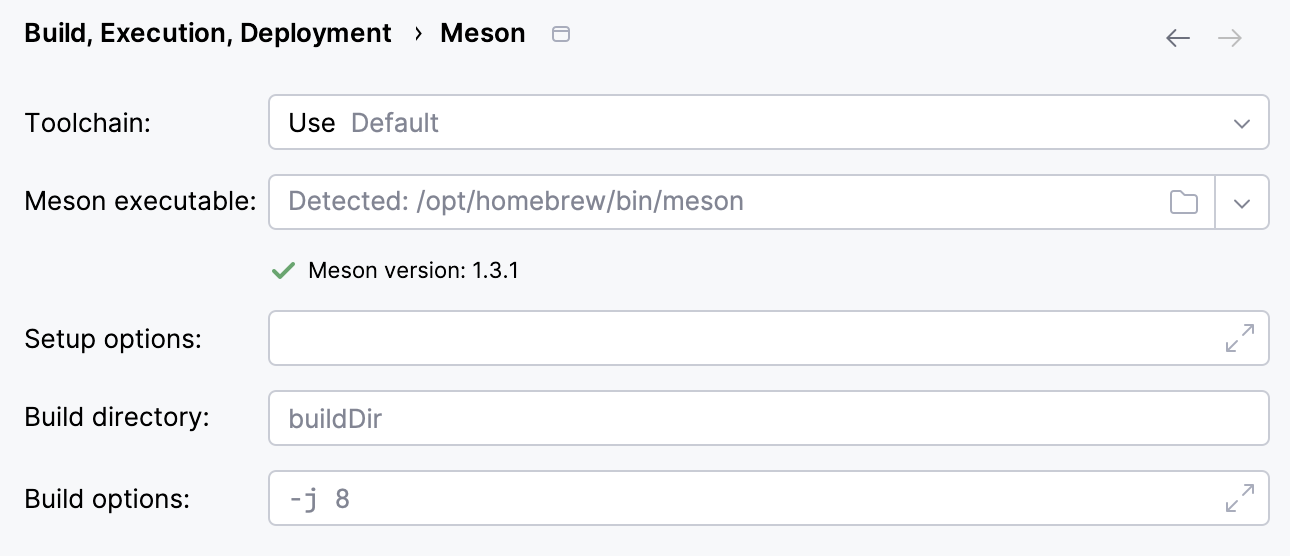Focus the Meson executable path field
This screenshot has height=556, width=1290.
(700, 202)
